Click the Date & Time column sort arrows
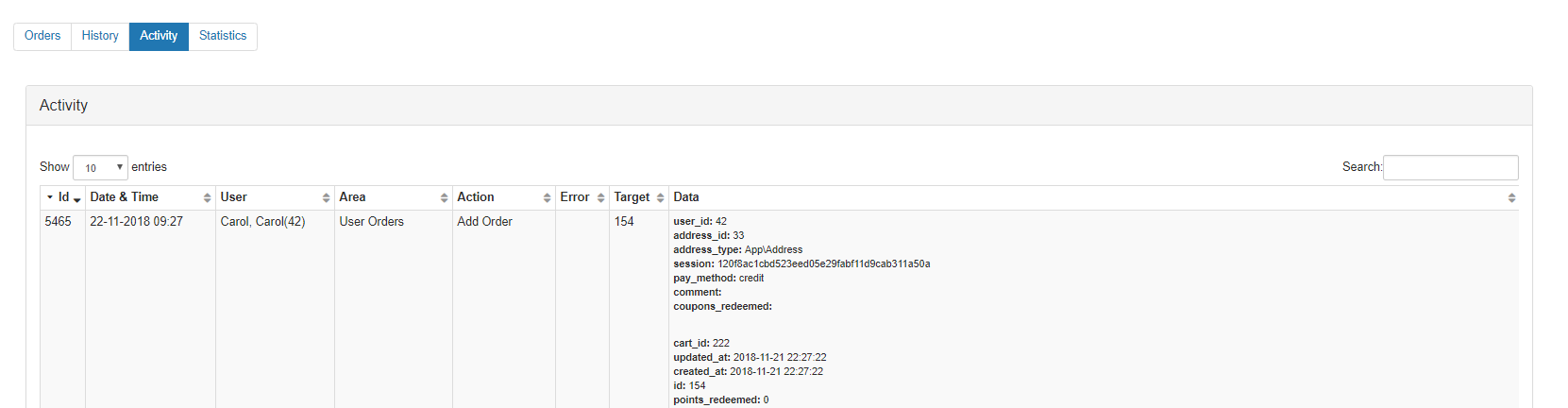 (207, 198)
